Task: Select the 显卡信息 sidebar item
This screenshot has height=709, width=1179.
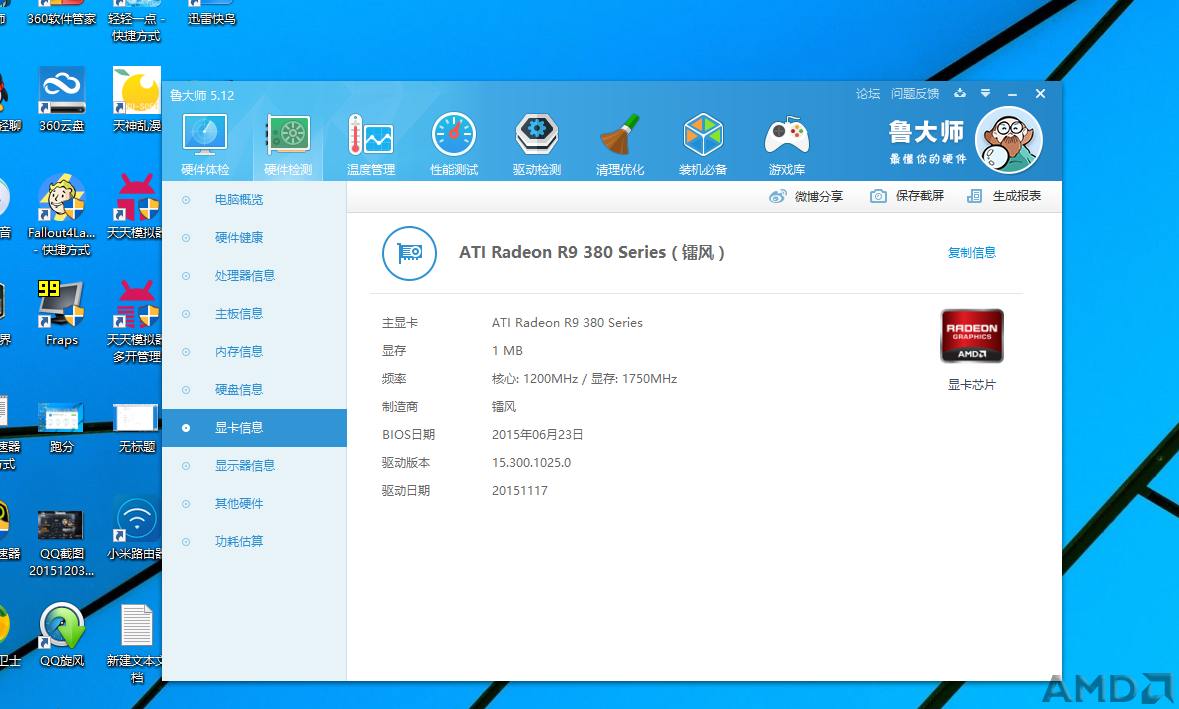Action: 254,428
